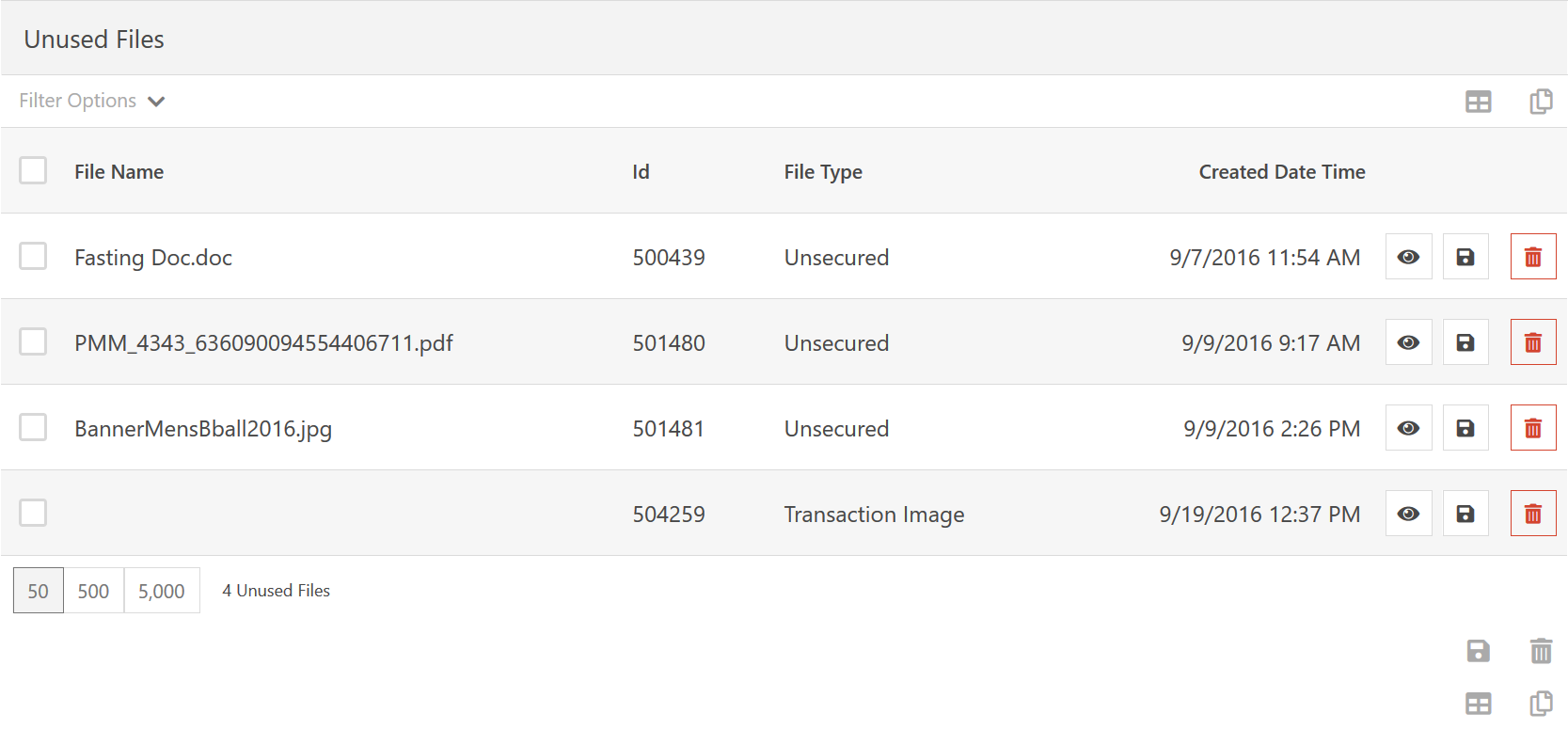Preview the PMM_4343 pdf file
Screen dimensions: 1568x729
coord(1408,342)
